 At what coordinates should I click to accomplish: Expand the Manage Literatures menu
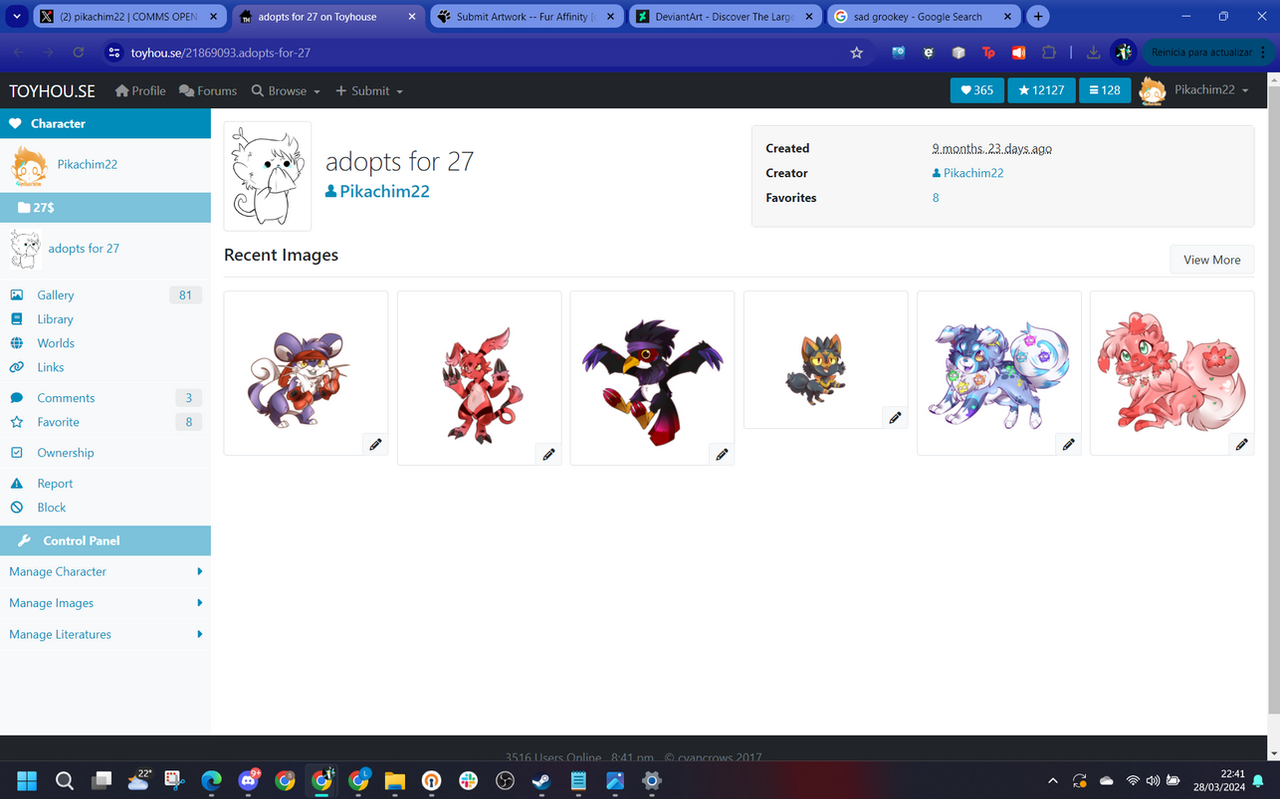(x=105, y=634)
